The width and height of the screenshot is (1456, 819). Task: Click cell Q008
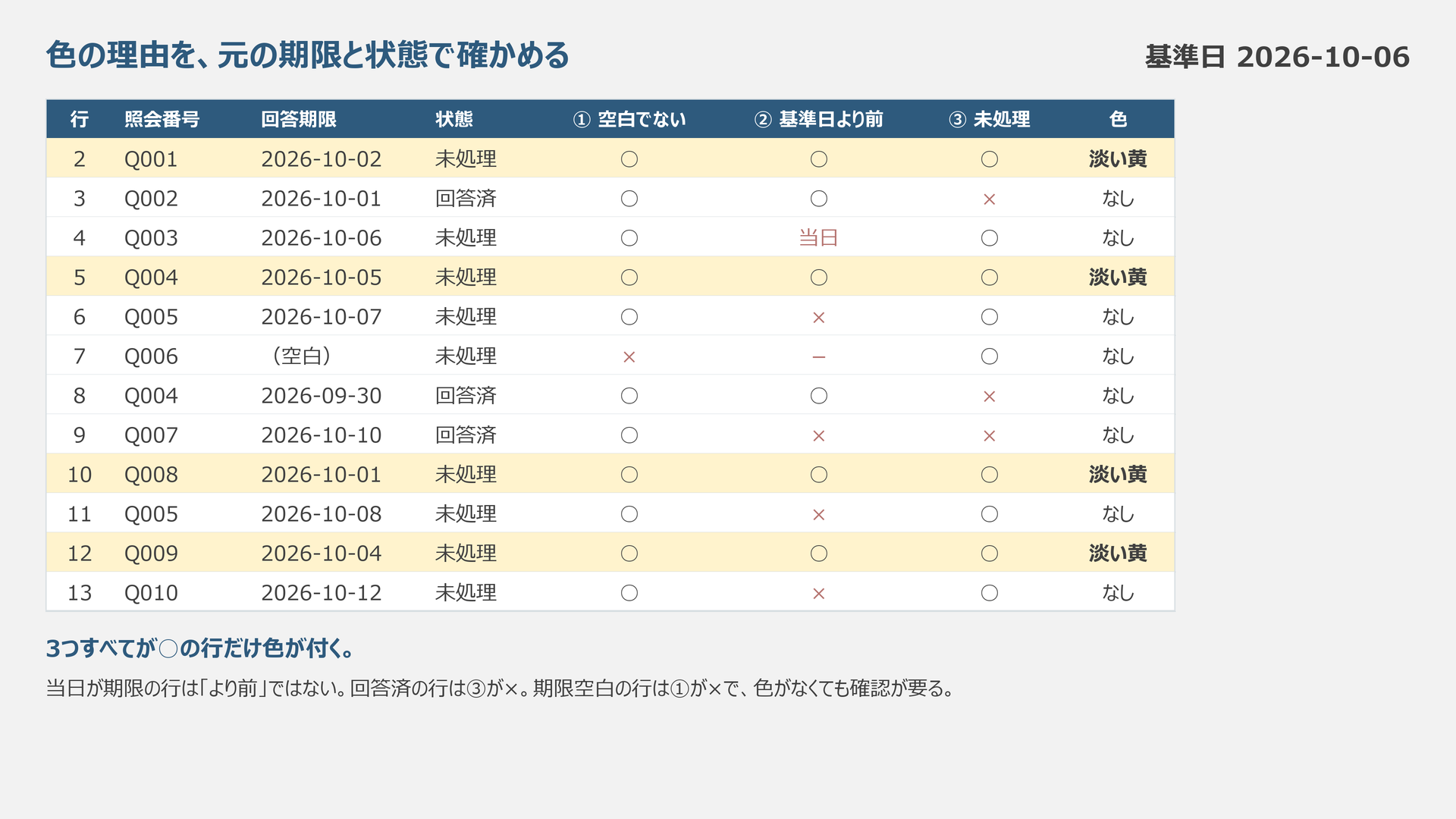pyautogui.click(x=151, y=475)
